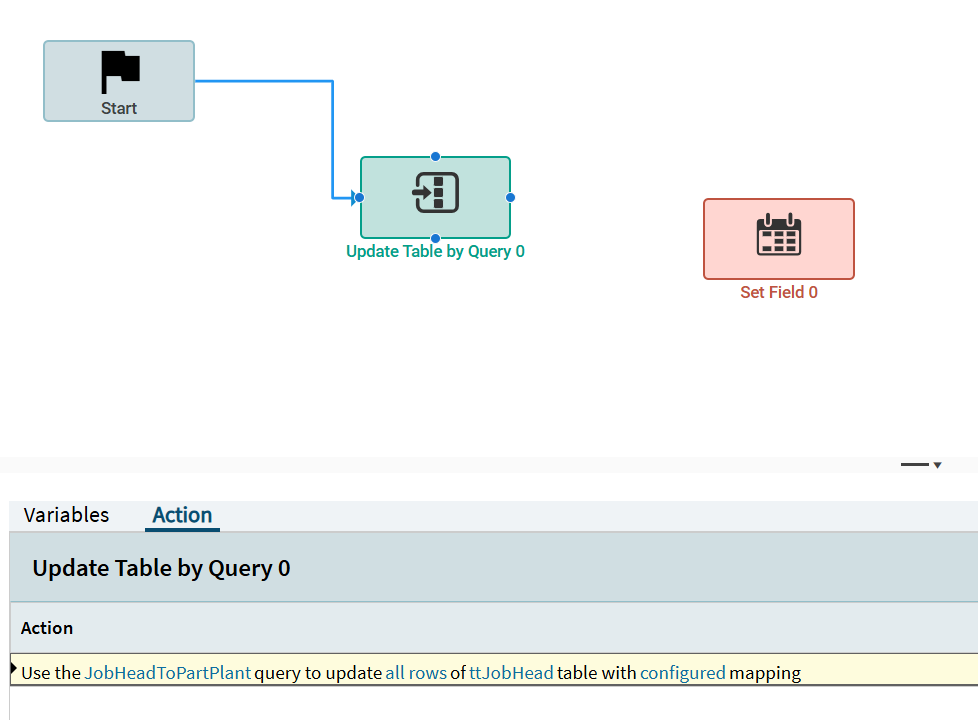Click the 'Set Field 0' node label
The image size is (978, 720).
778,292
